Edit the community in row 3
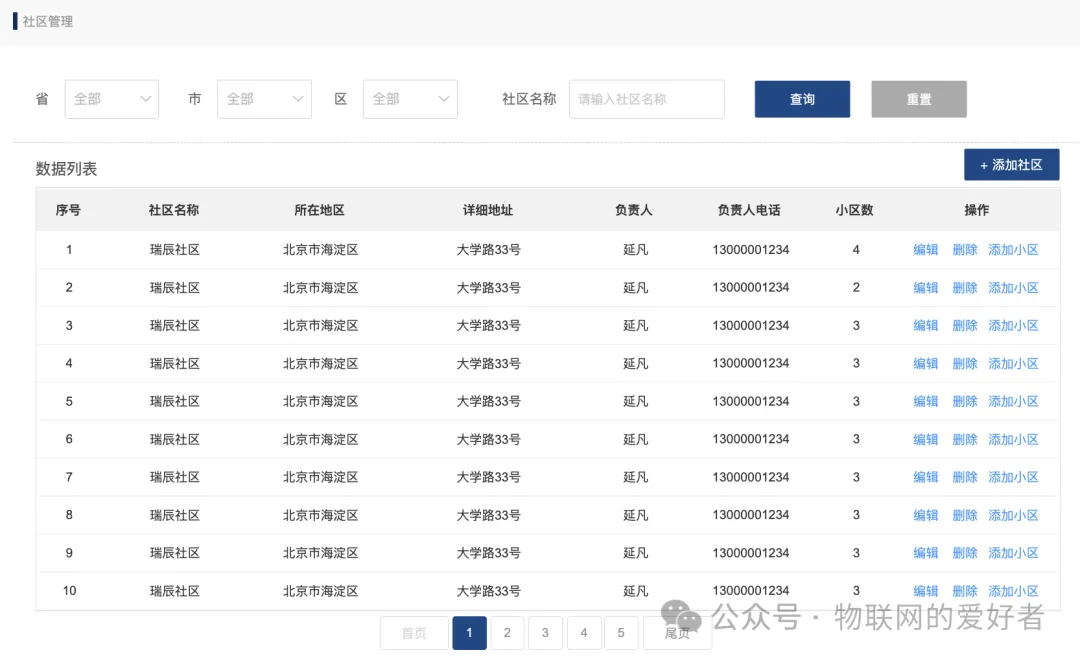The width and height of the screenshot is (1080, 661). [x=926, y=326]
